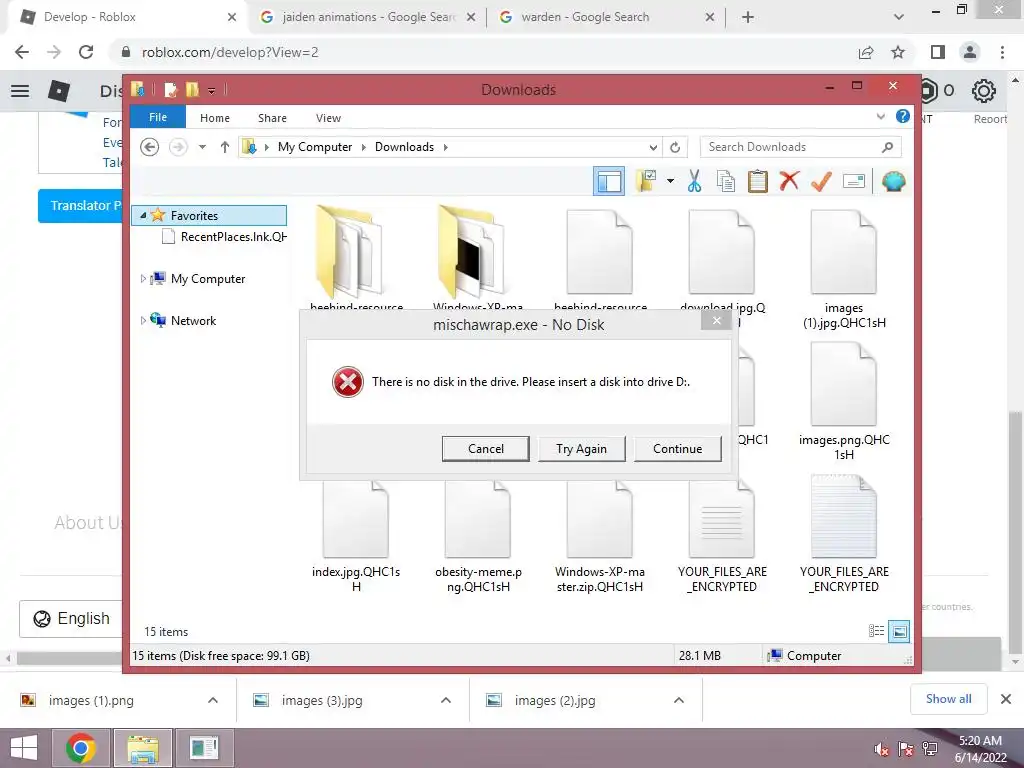Click the File Explorer taskbar icon
Viewport: 1024px width, 768px height.
click(143, 748)
